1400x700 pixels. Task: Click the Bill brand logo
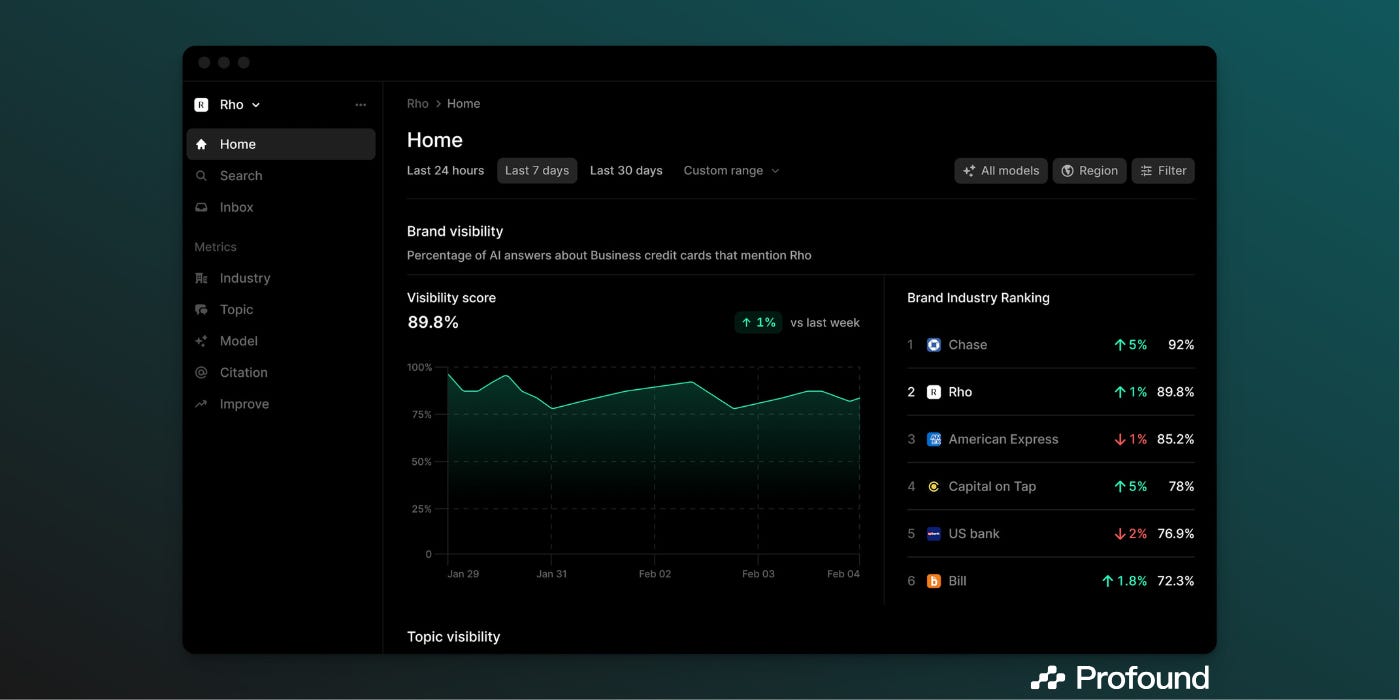click(x=934, y=581)
